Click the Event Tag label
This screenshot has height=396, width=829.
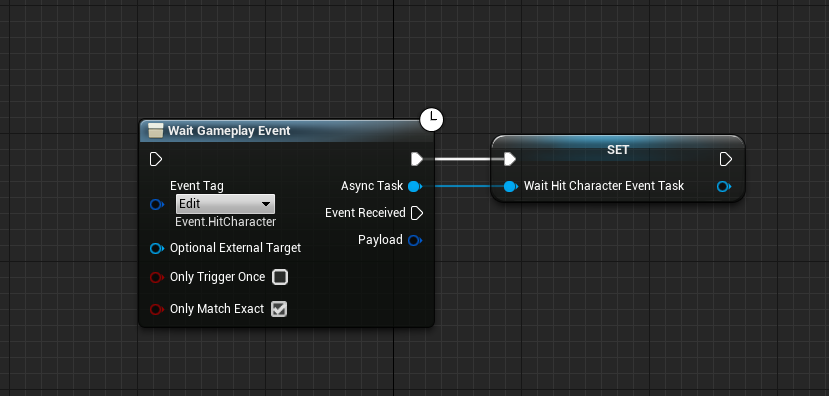tap(197, 186)
